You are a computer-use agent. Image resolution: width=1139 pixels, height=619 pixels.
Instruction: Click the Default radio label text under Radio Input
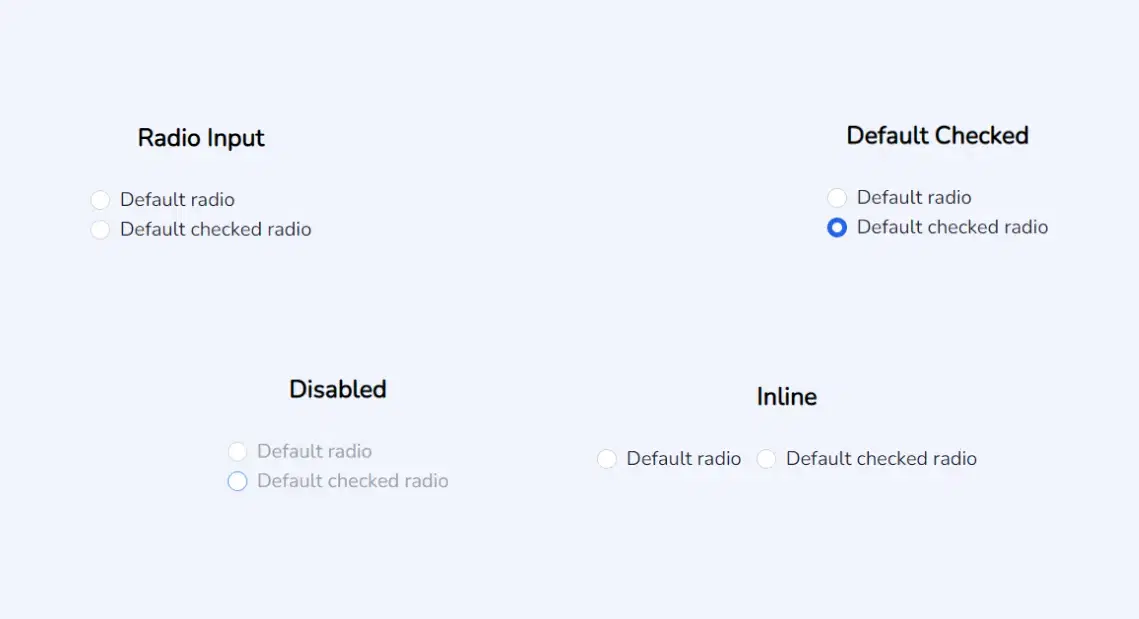(176, 200)
